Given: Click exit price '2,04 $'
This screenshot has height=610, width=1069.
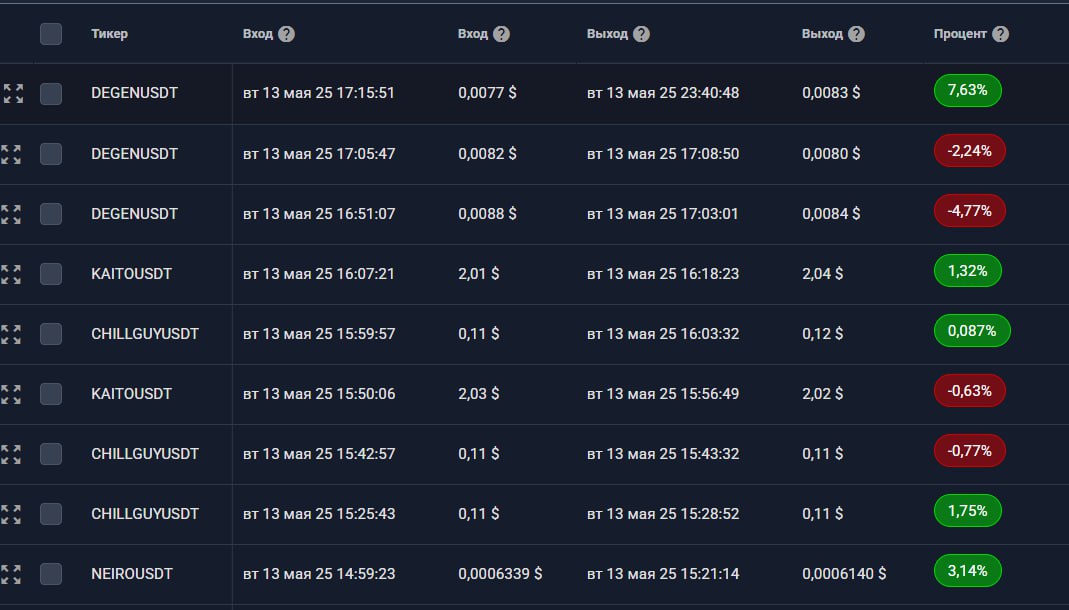Looking at the screenshot, I should [x=823, y=274].
